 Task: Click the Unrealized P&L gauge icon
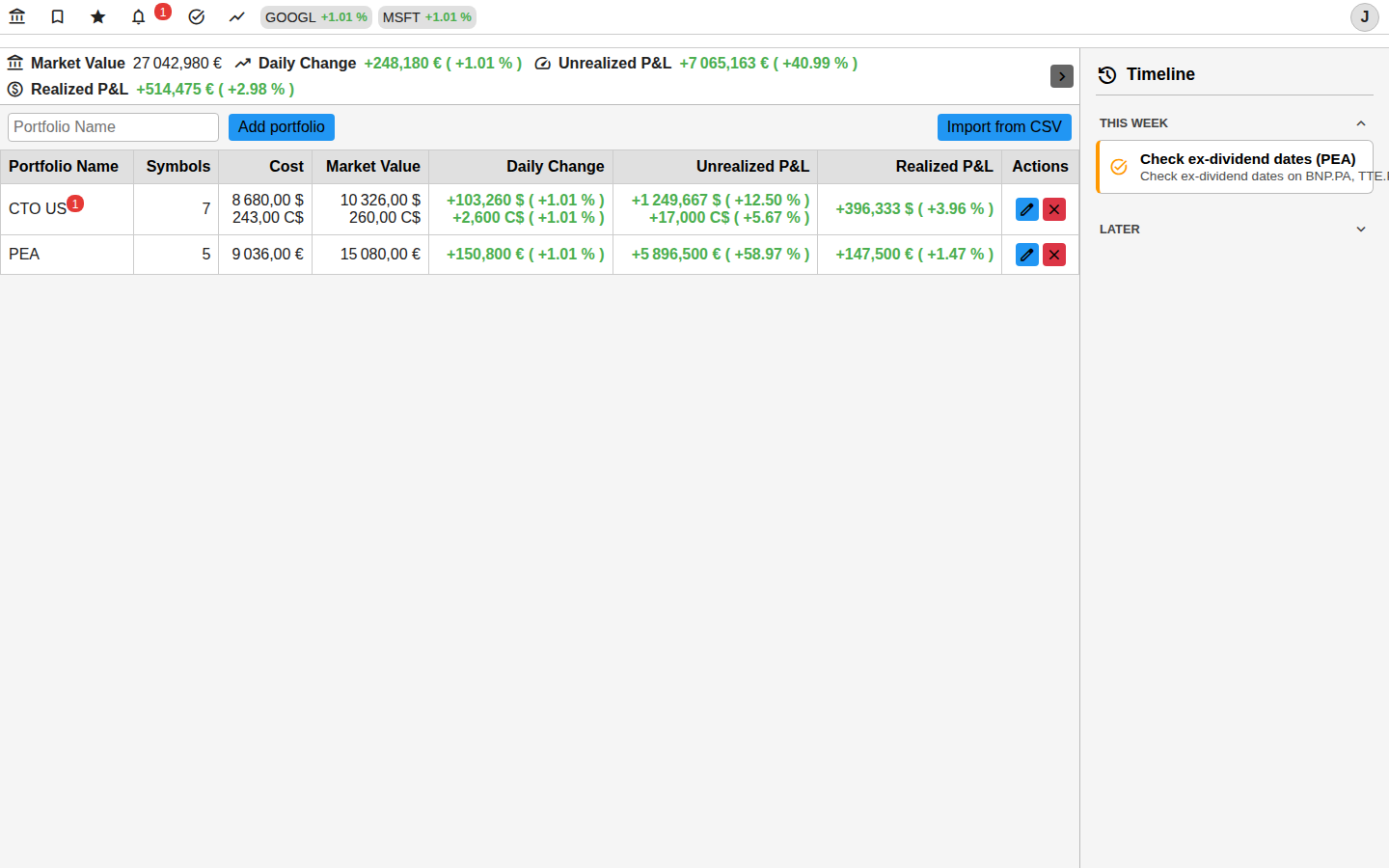(x=543, y=63)
